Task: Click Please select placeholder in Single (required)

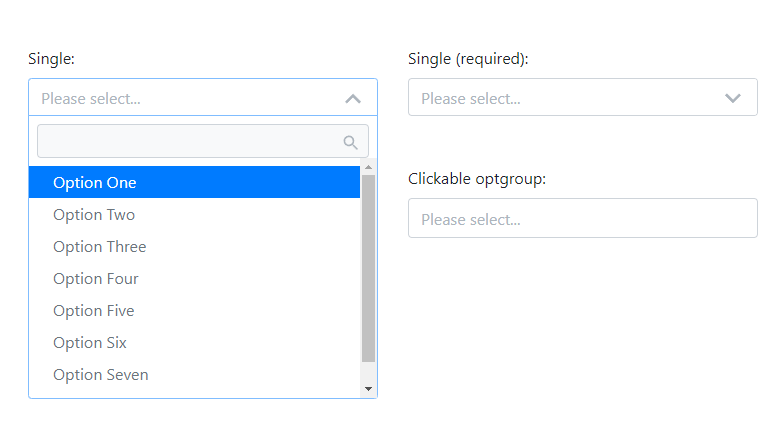Action: [x=471, y=99]
